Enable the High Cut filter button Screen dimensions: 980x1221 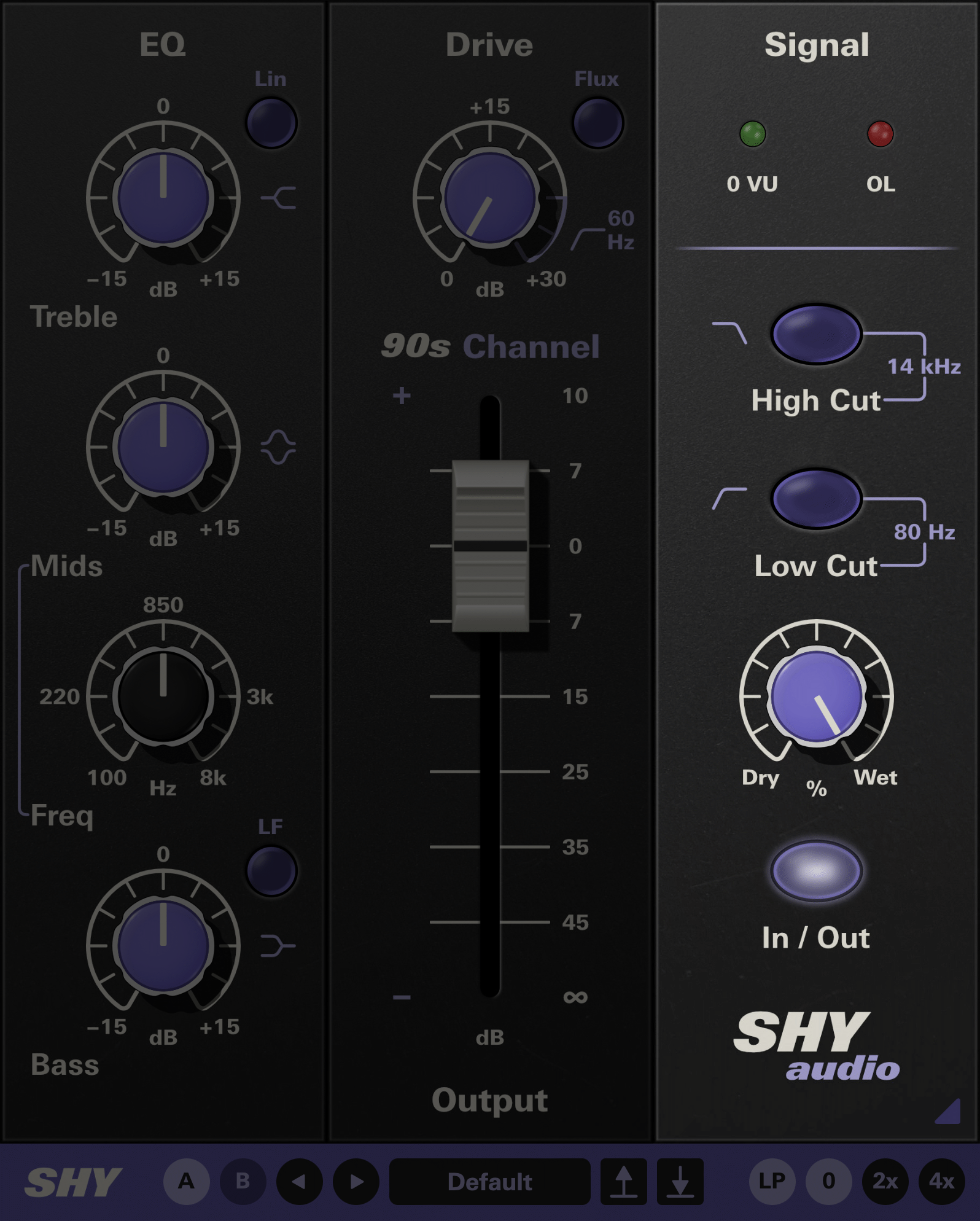pos(817,334)
